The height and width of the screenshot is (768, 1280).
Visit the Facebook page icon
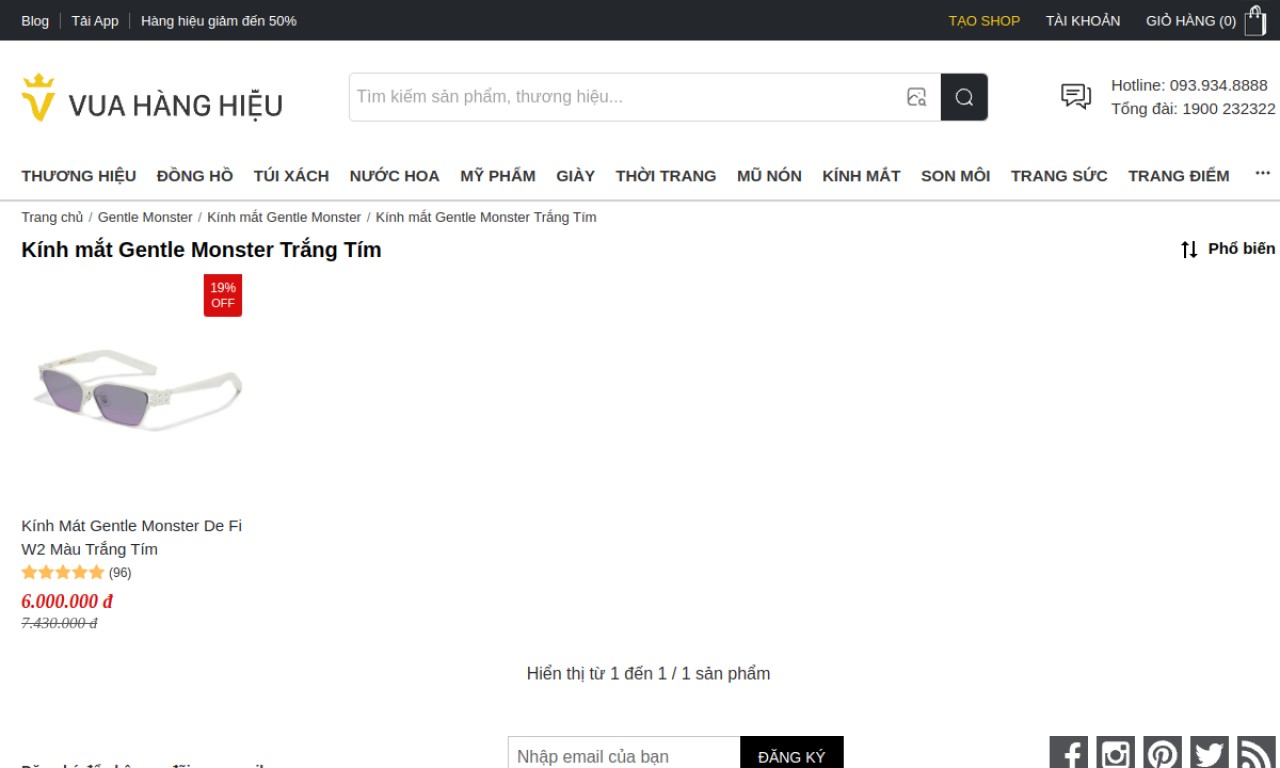pyautogui.click(x=1068, y=753)
